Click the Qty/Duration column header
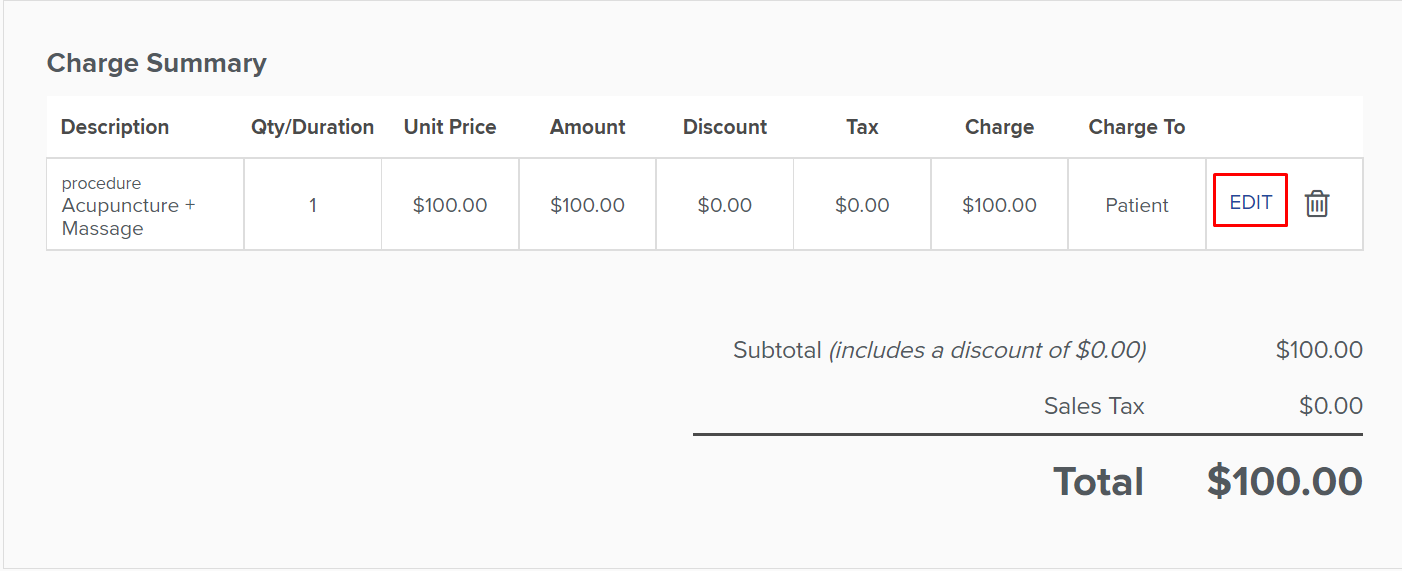This screenshot has width=1402, height=571. [x=312, y=127]
